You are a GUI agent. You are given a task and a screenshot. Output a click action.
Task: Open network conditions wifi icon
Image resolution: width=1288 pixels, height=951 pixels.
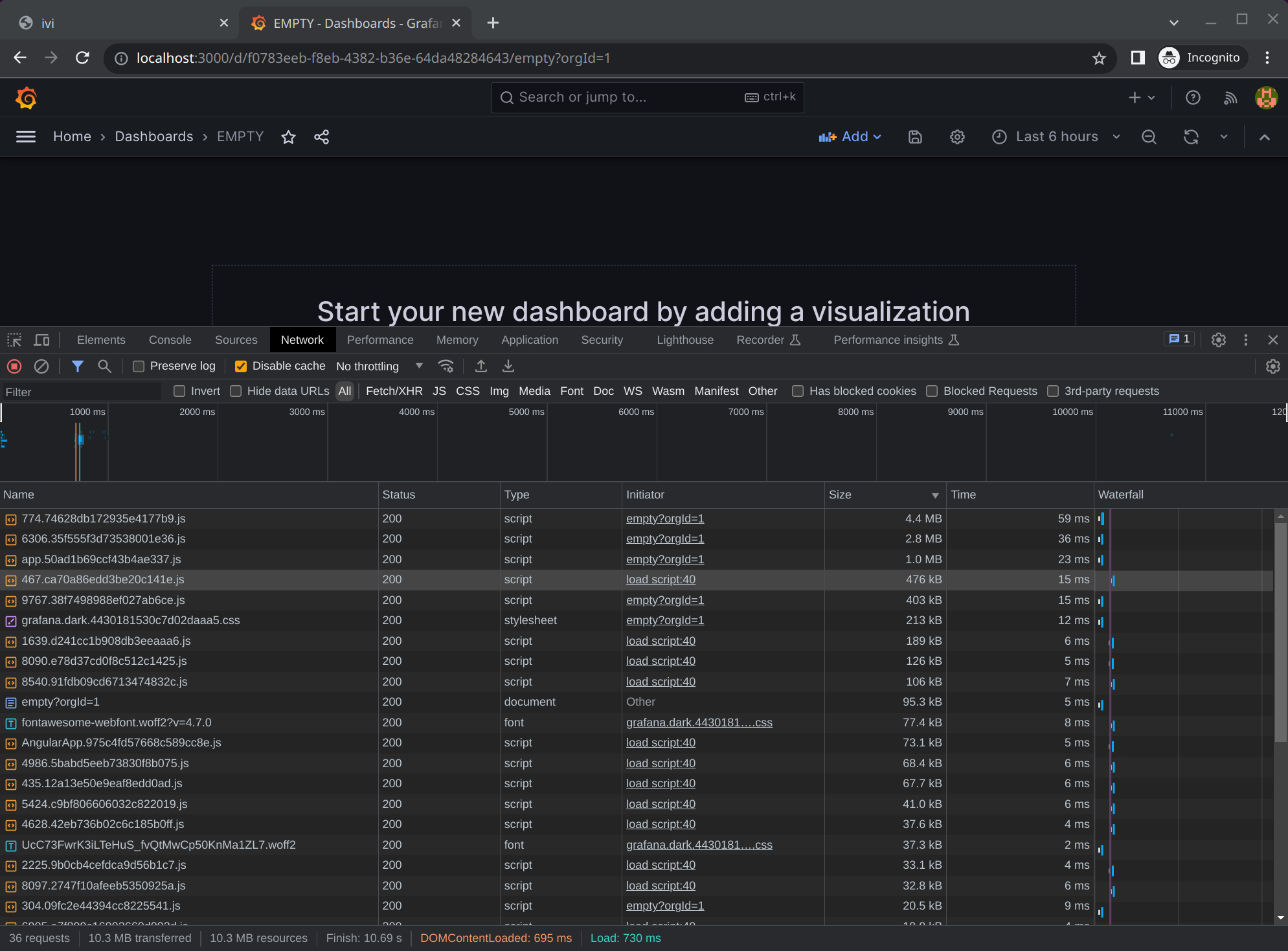pos(446,366)
